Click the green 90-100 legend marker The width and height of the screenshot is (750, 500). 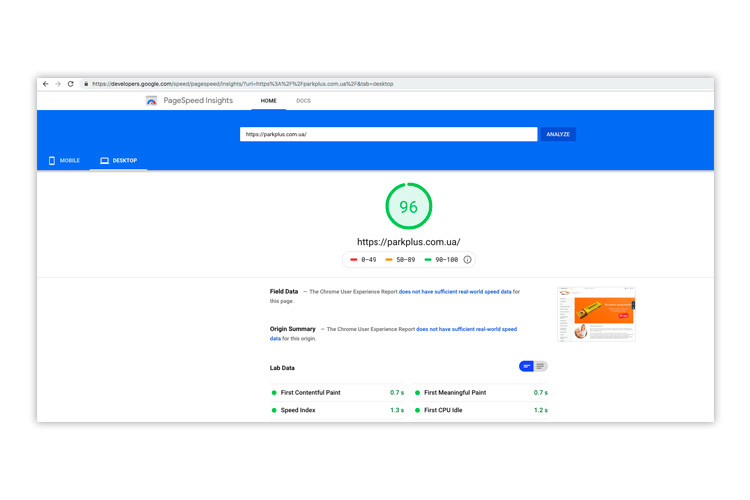pos(428,259)
